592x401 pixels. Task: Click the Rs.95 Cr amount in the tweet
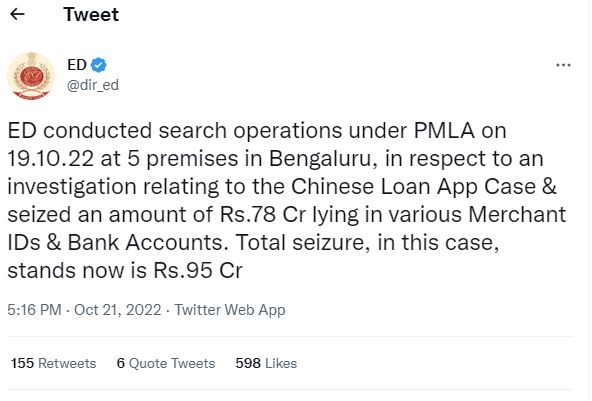pos(198,270)
